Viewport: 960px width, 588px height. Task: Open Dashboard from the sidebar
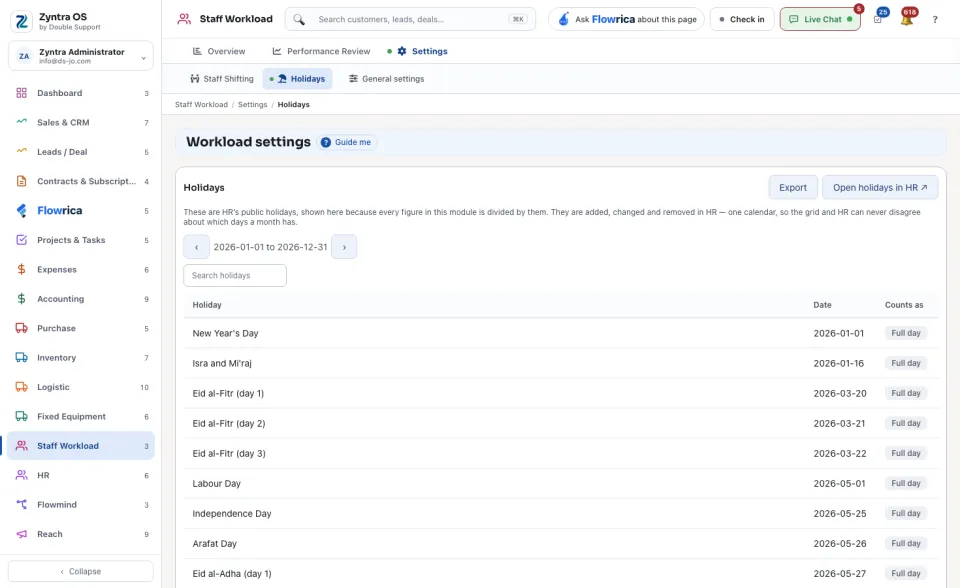pyautogui.click(x=81, y=93)
